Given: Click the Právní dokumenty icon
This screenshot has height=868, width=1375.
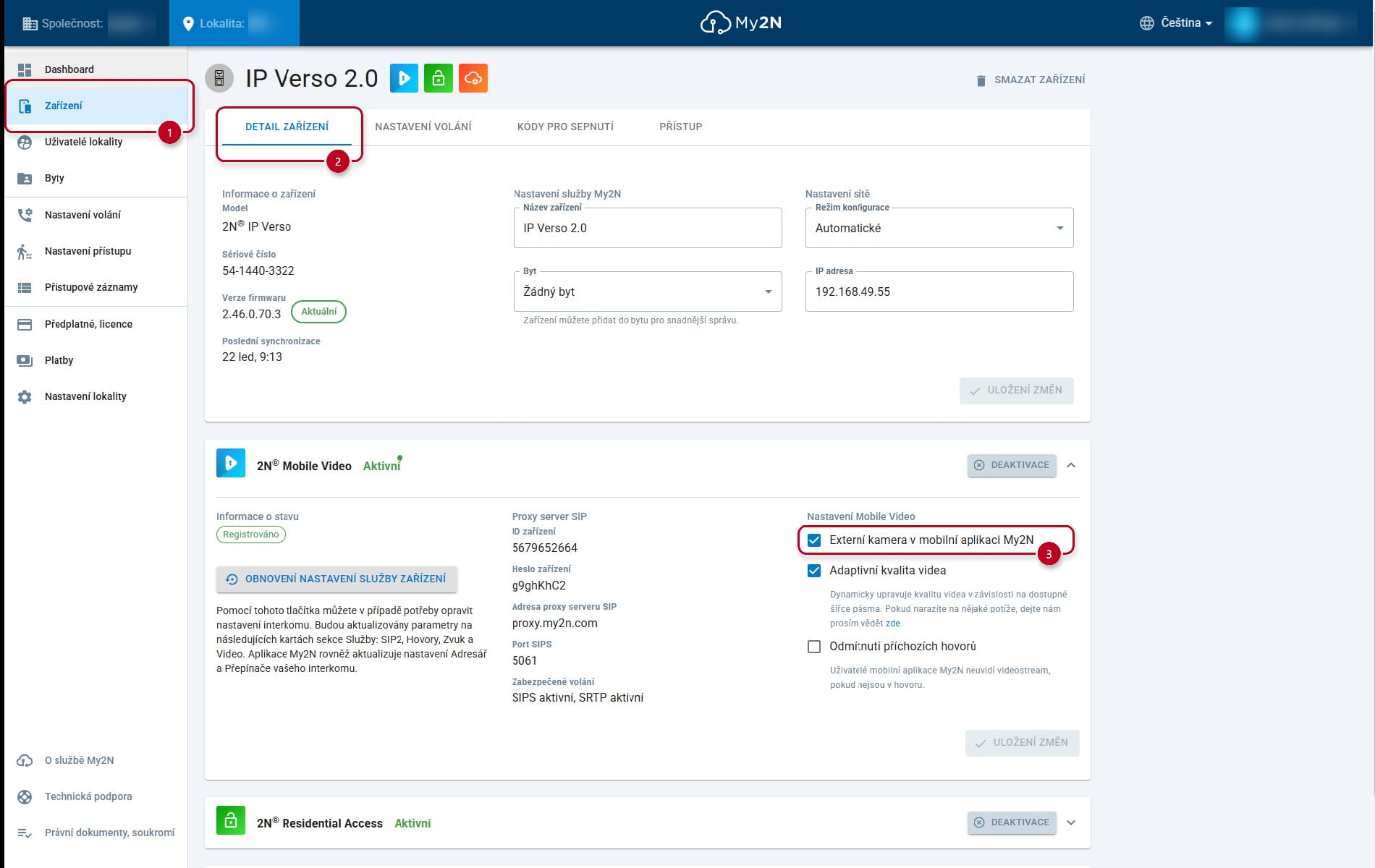Looking at the screenshot, I should [25, 833].
